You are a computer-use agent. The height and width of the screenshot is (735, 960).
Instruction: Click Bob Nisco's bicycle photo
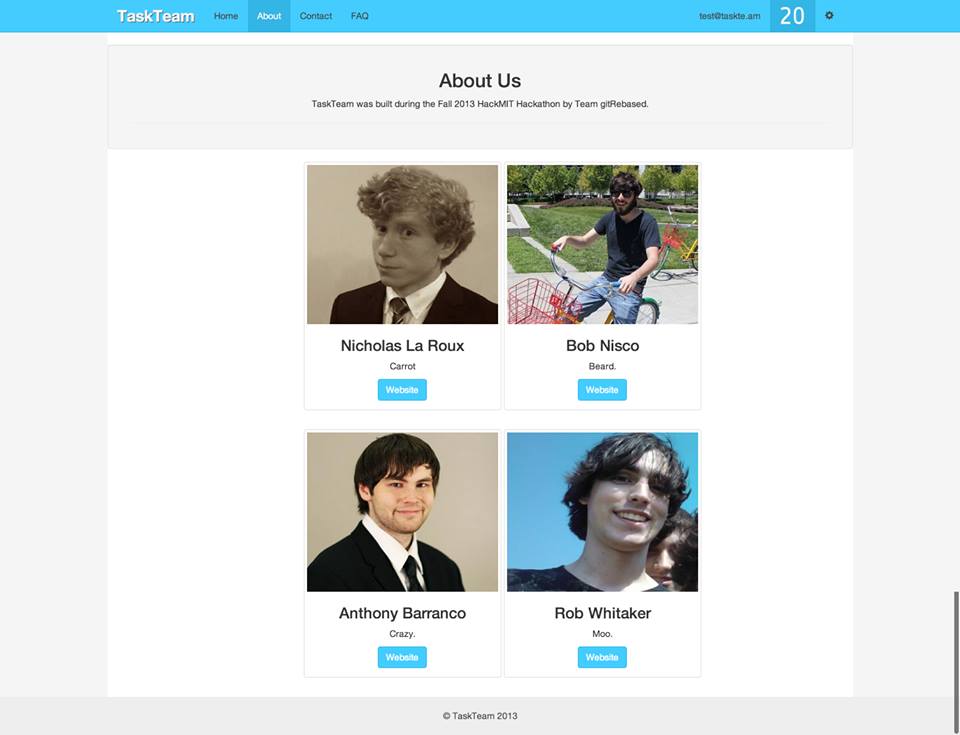click(x=602, y=244)
